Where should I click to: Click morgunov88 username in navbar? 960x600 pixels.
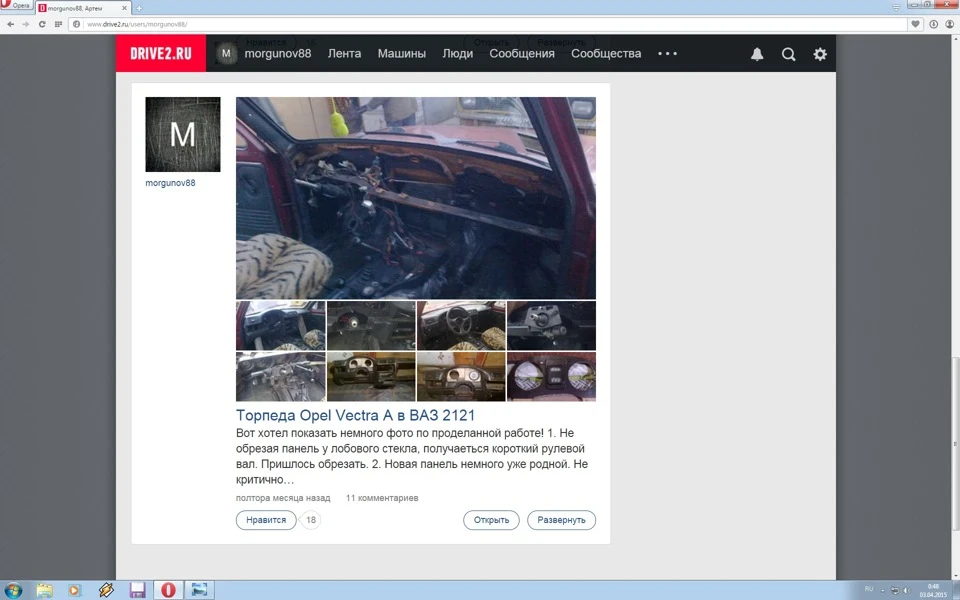click(278, 54)
